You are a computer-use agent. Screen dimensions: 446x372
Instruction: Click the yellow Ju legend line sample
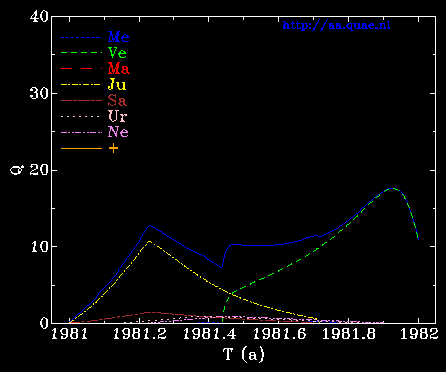(81, 85)
